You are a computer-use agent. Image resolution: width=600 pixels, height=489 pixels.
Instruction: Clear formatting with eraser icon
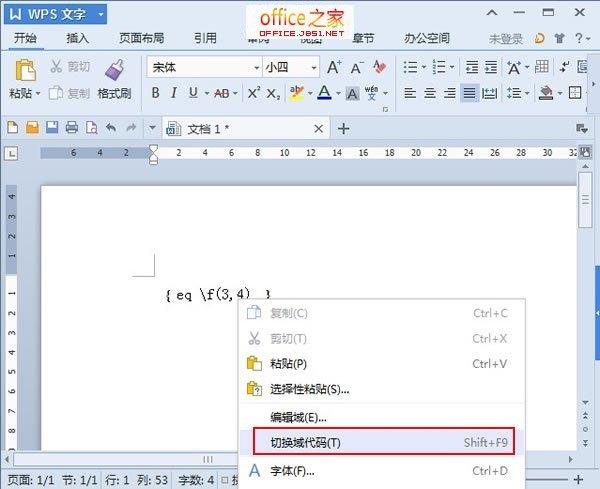379,67
